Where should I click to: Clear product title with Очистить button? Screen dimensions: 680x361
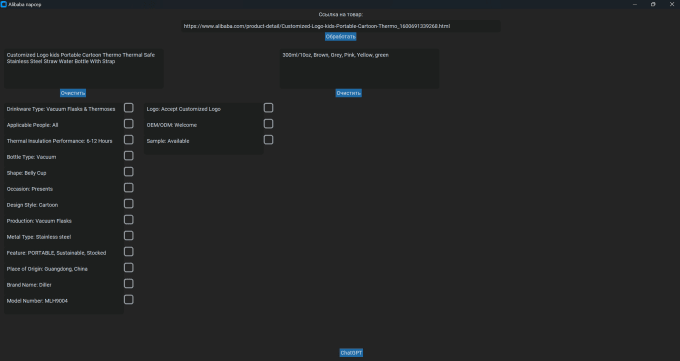point(73,93)
